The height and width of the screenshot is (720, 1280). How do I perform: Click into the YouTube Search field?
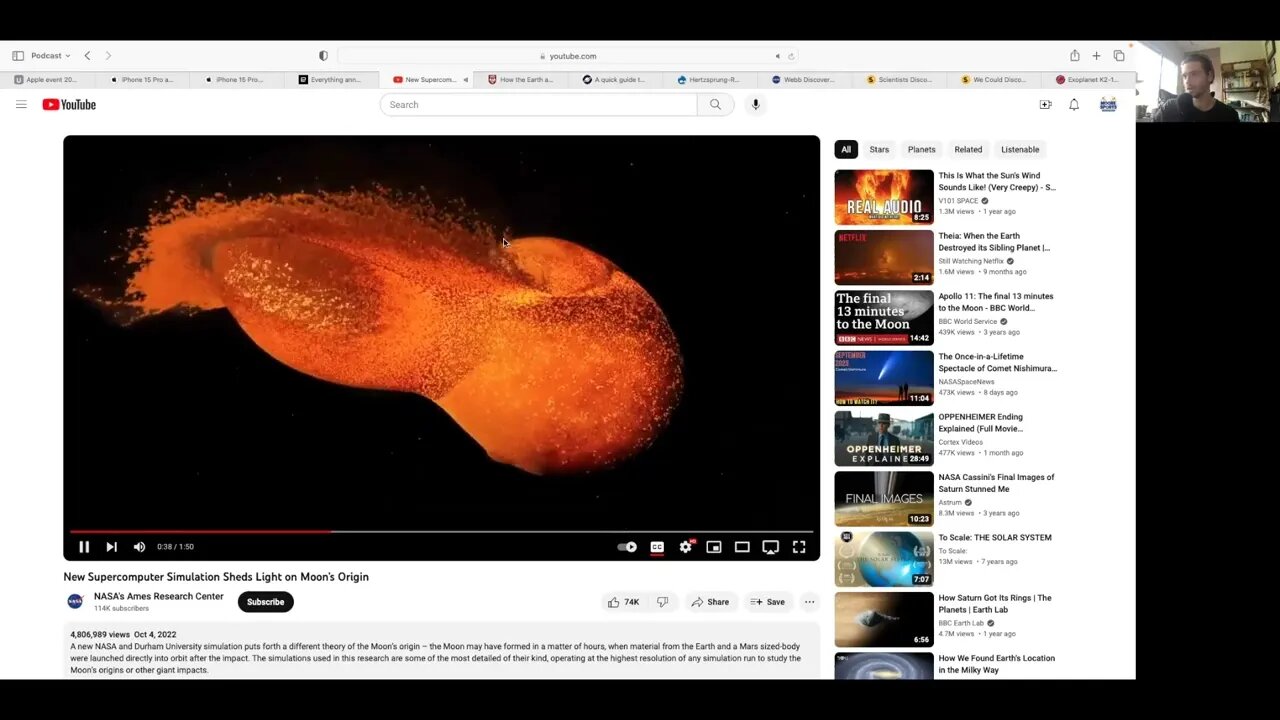tap(538, 104)
